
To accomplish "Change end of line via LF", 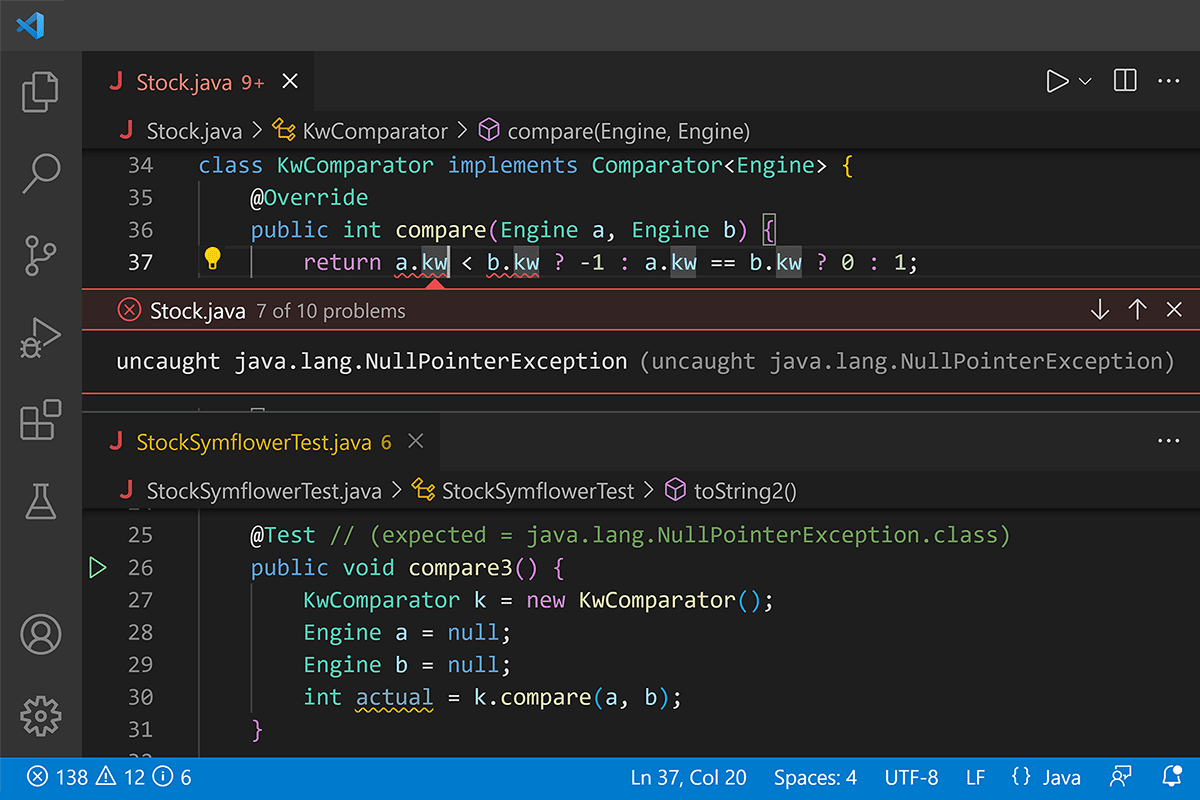I will tap(975, 777).
